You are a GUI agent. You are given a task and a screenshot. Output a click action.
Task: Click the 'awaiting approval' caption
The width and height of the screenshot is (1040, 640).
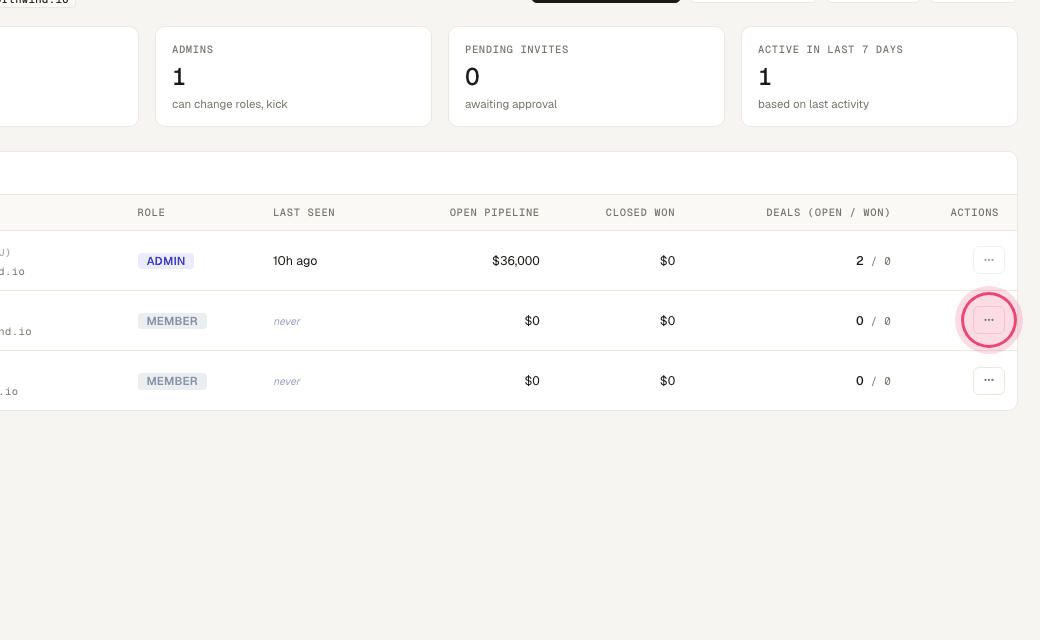[x=511, y=104]
